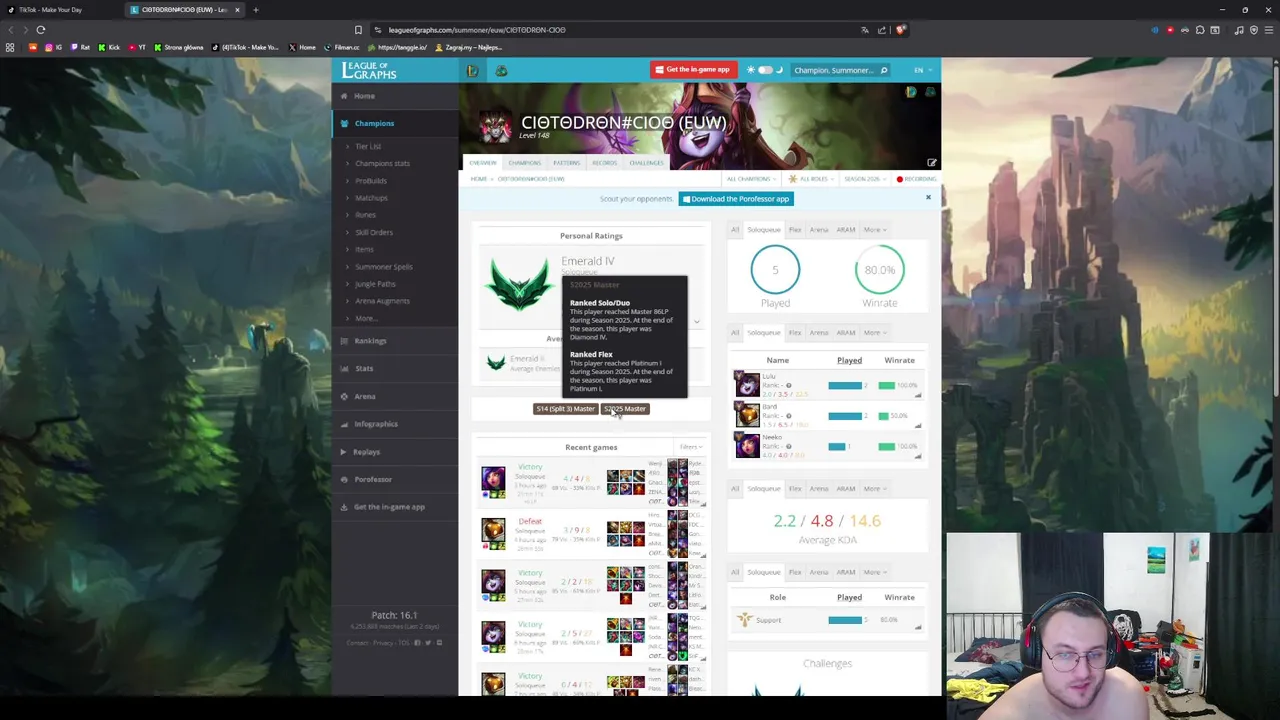Reload the page in the browser
This screenshot has width=1280, height=720.
click(x=41, y=30)
